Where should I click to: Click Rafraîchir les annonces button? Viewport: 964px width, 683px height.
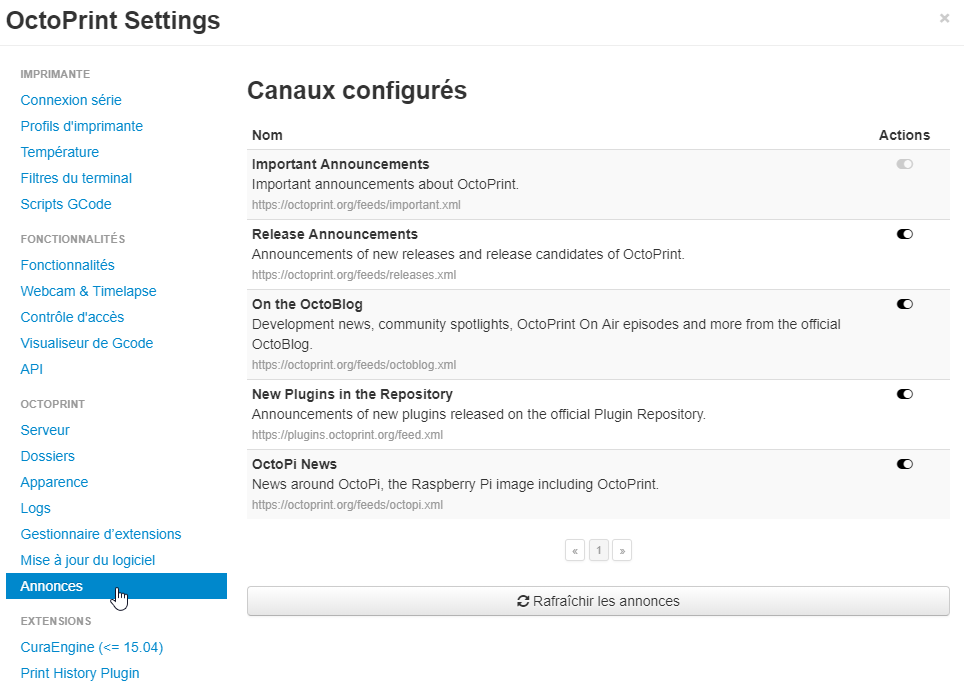[x=598, y=601]
